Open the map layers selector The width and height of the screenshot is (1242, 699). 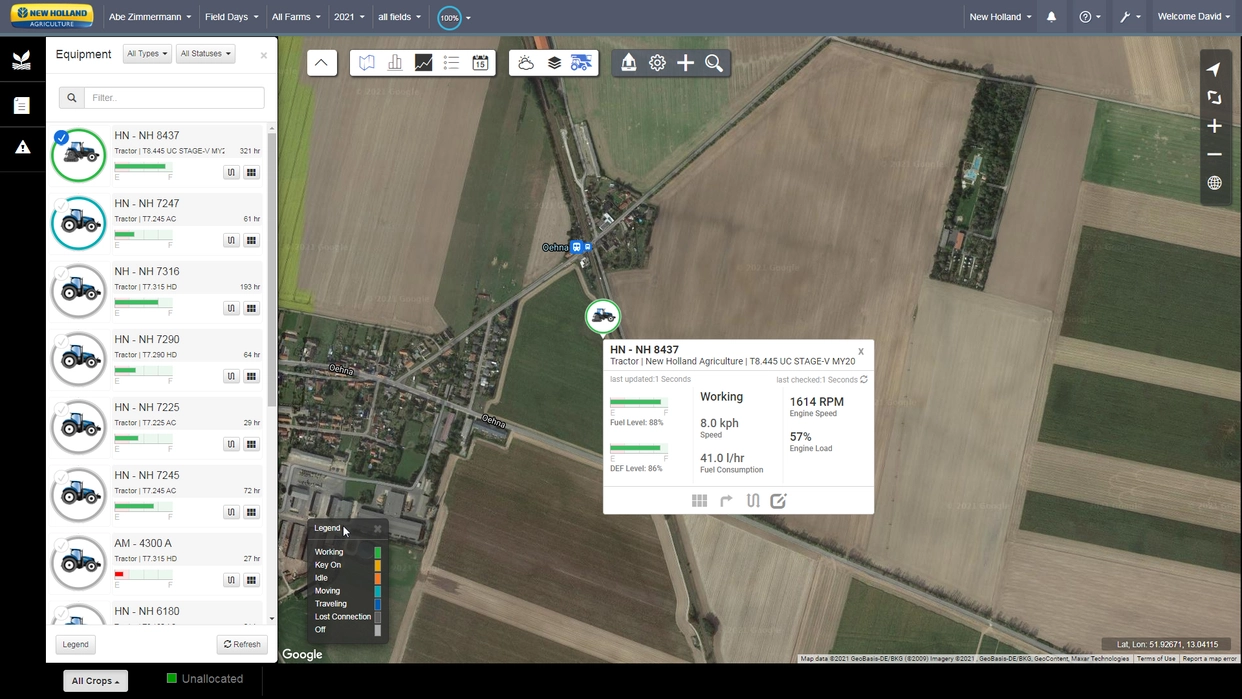554,62
